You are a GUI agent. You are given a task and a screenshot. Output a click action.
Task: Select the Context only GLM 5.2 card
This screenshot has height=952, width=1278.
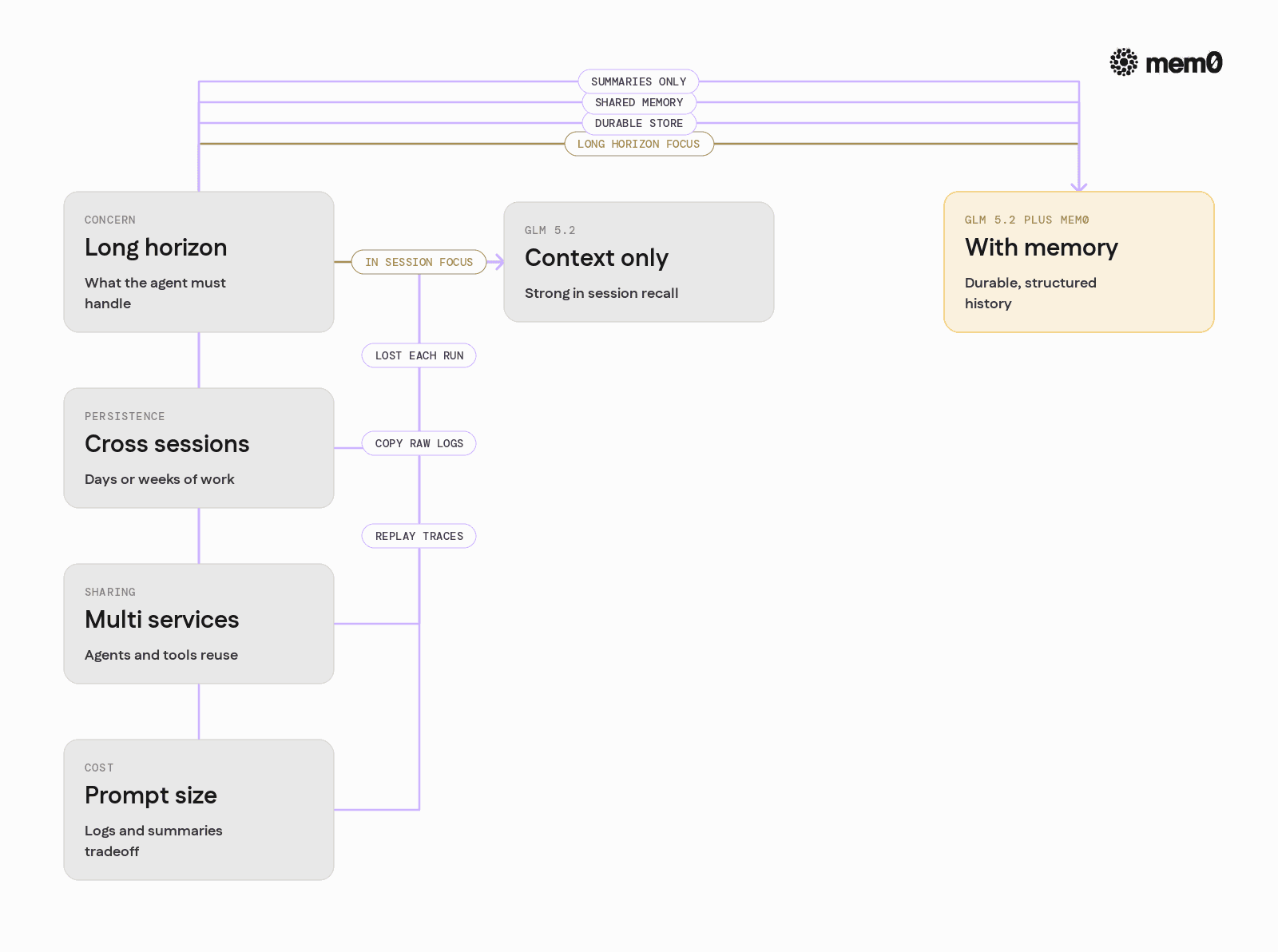(639, 262)
